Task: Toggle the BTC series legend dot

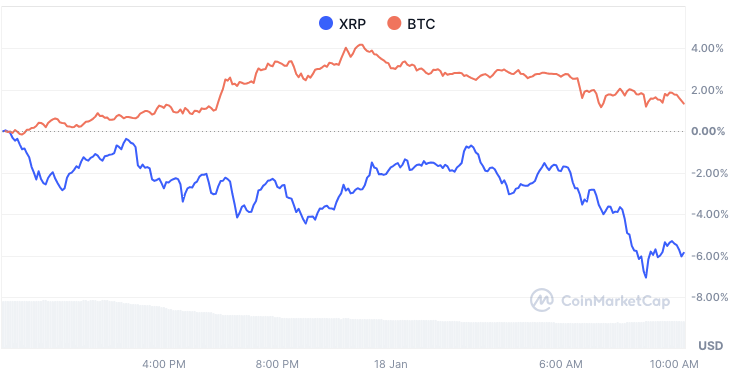Action: 394,23
